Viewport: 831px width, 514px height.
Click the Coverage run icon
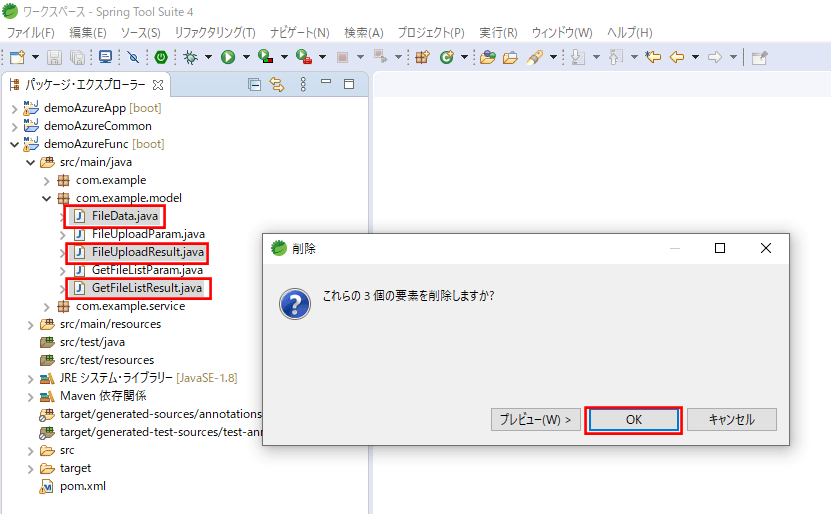(x=266, y=57)
